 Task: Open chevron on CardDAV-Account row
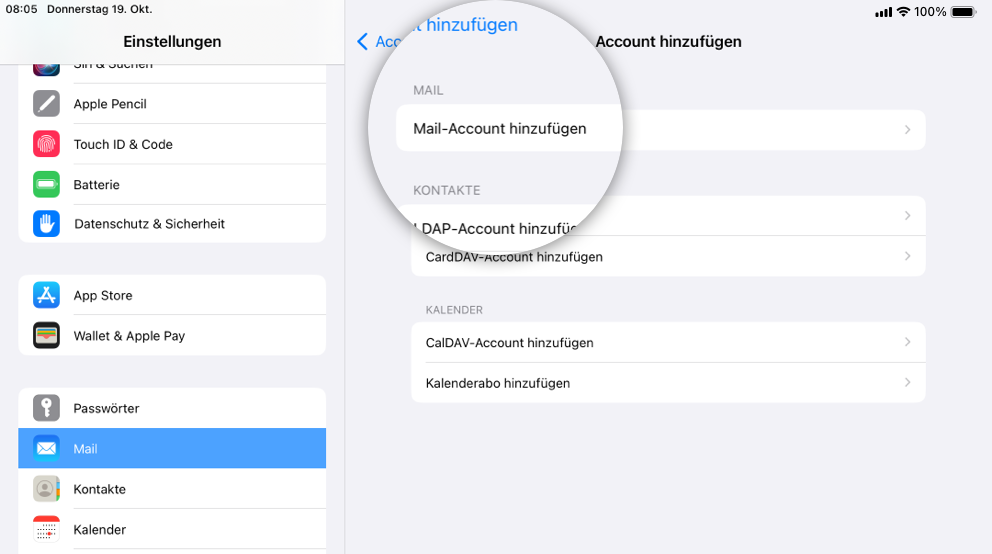[x=907, y=256]
